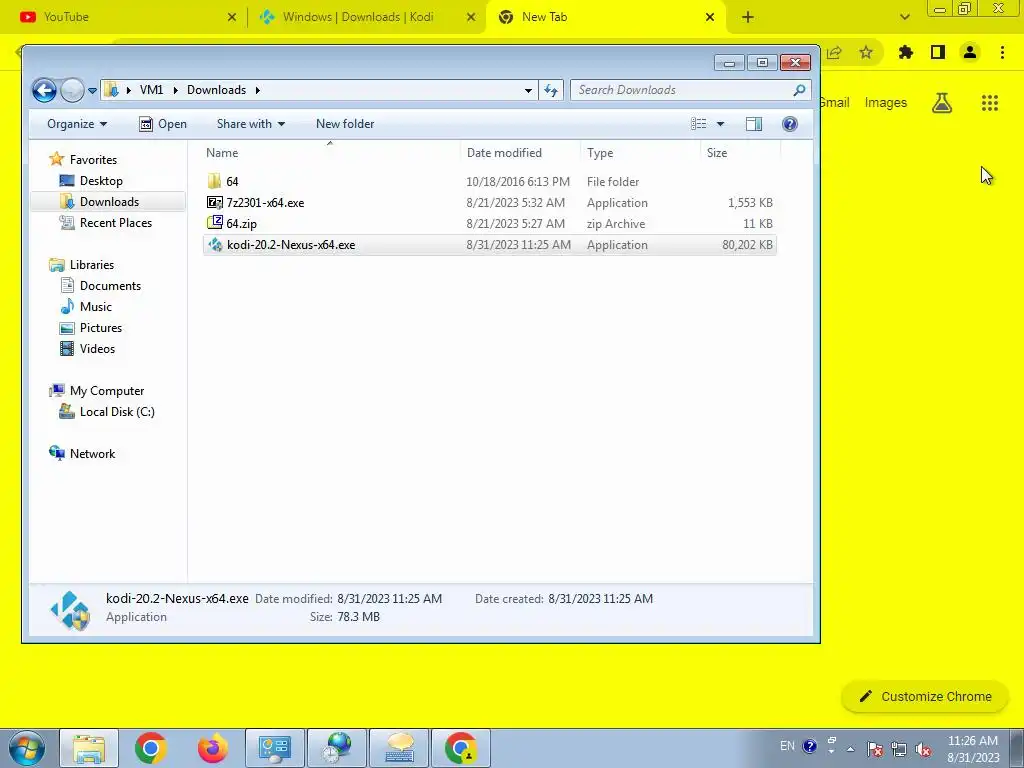Open Chrome extensions puzzle icon

pos(906,52)
